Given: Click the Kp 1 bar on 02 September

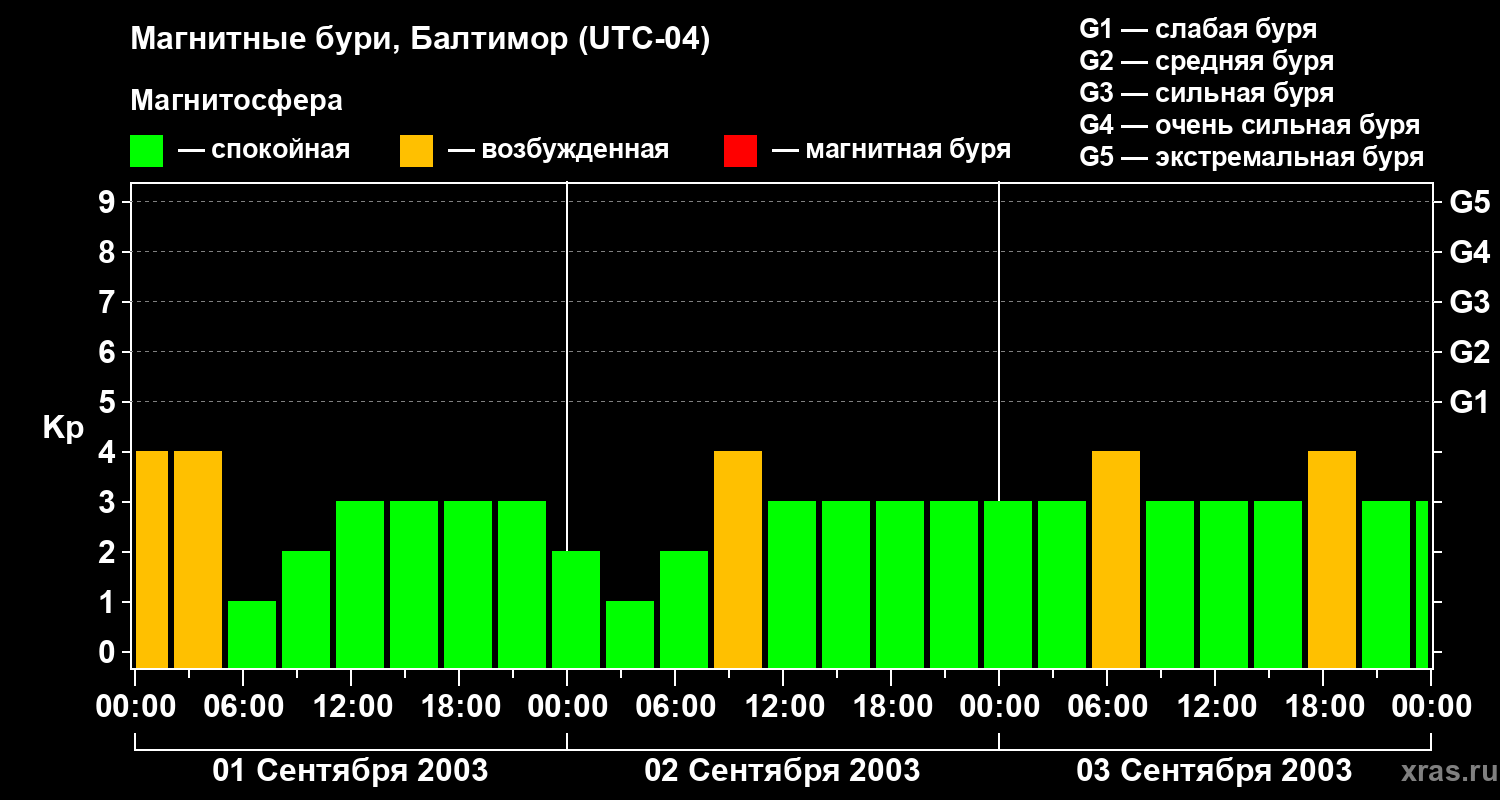Looking at the screenshot, I should (630, 634).
